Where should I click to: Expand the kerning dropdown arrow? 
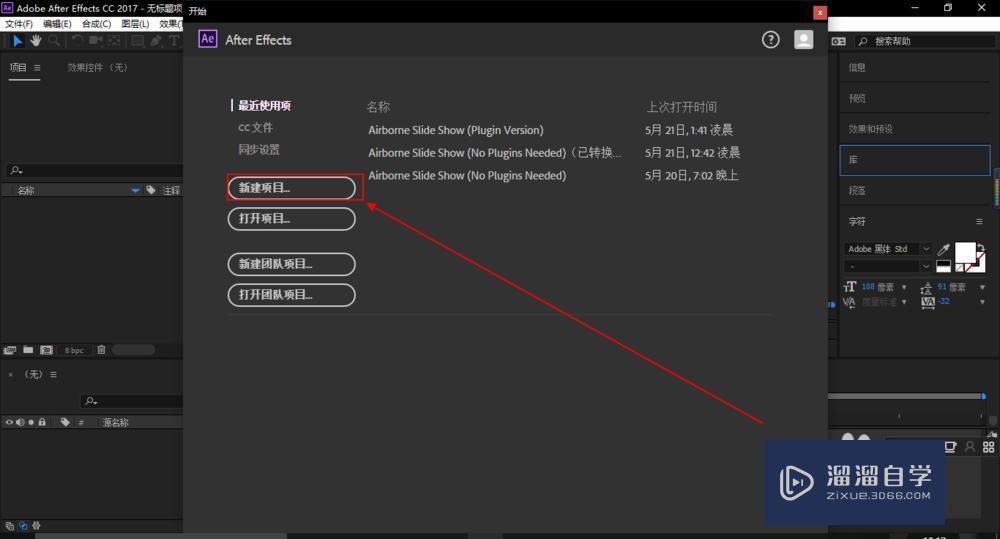click(904, 302)
